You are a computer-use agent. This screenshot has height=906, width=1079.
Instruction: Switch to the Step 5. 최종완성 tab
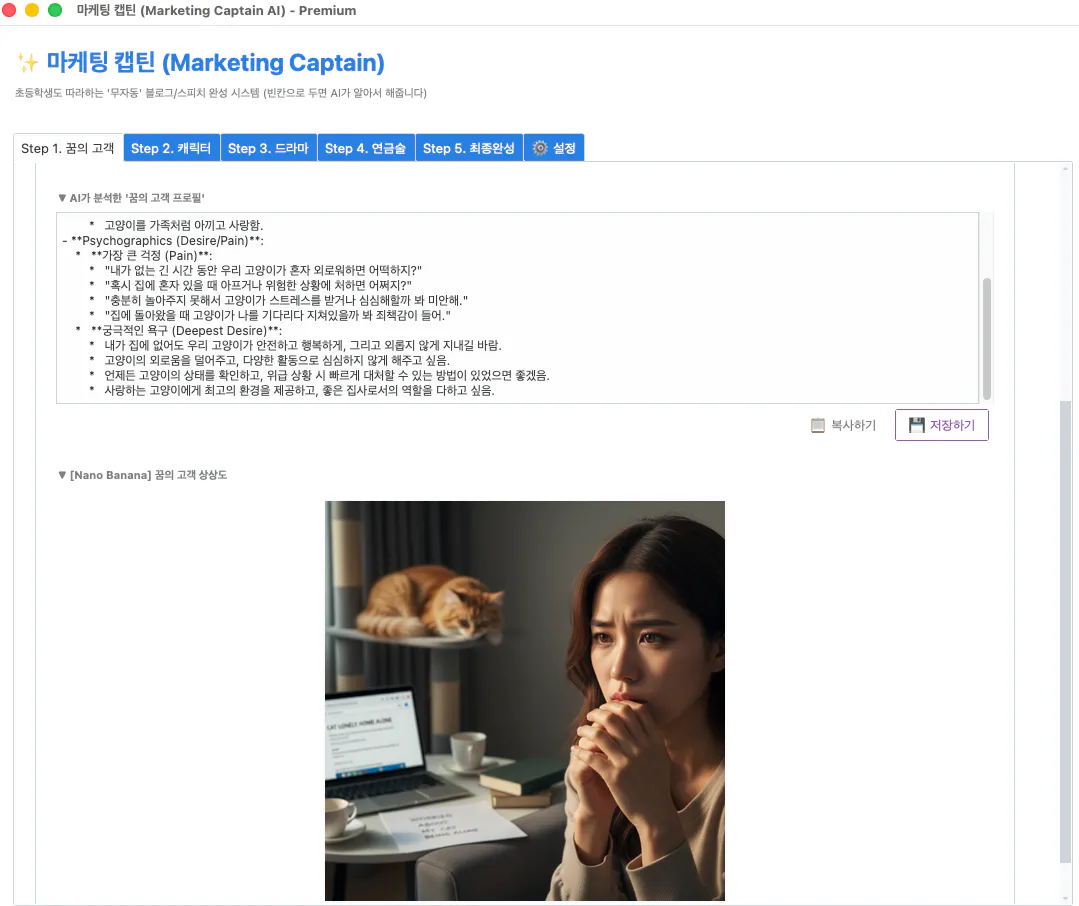coord(469,147)
